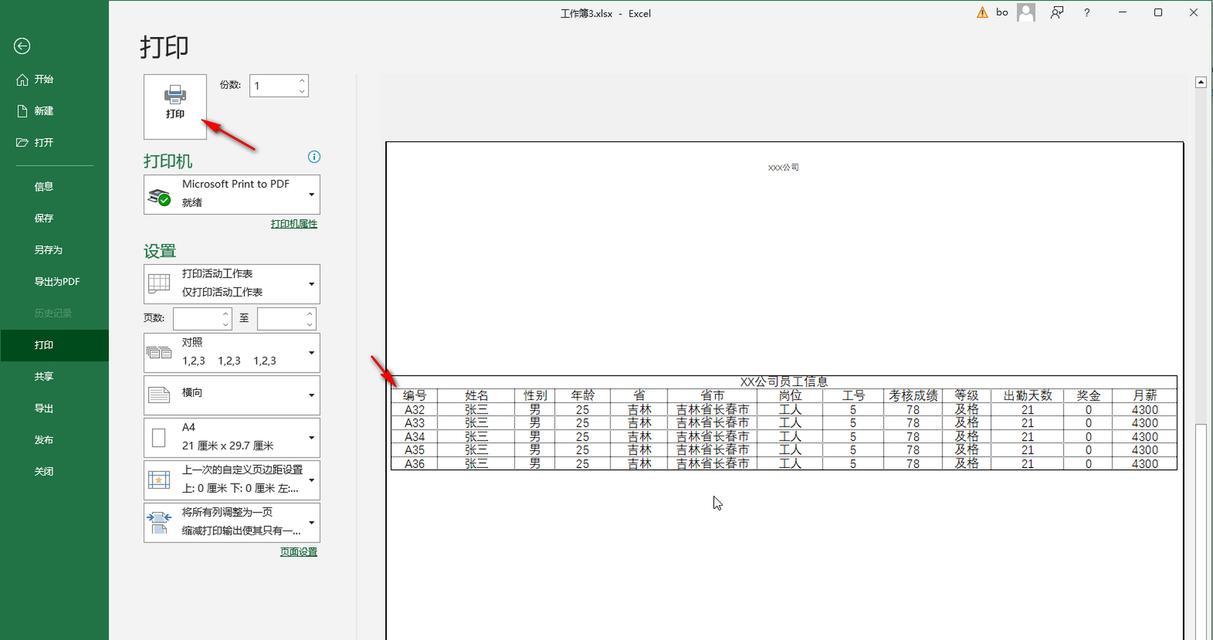This screenshot has width=1213, height=640.
Task: Click the back arrow to exit backstage
Action: (x=22, y=46)
